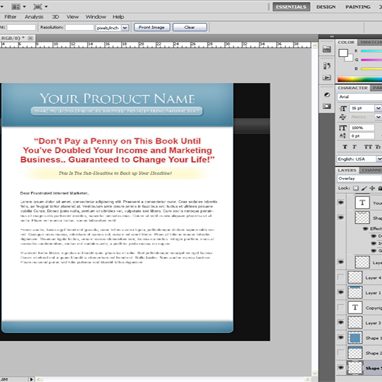Switch to the Character panel tab
This screenshot has height=382, width=382.
click(353, 88)
